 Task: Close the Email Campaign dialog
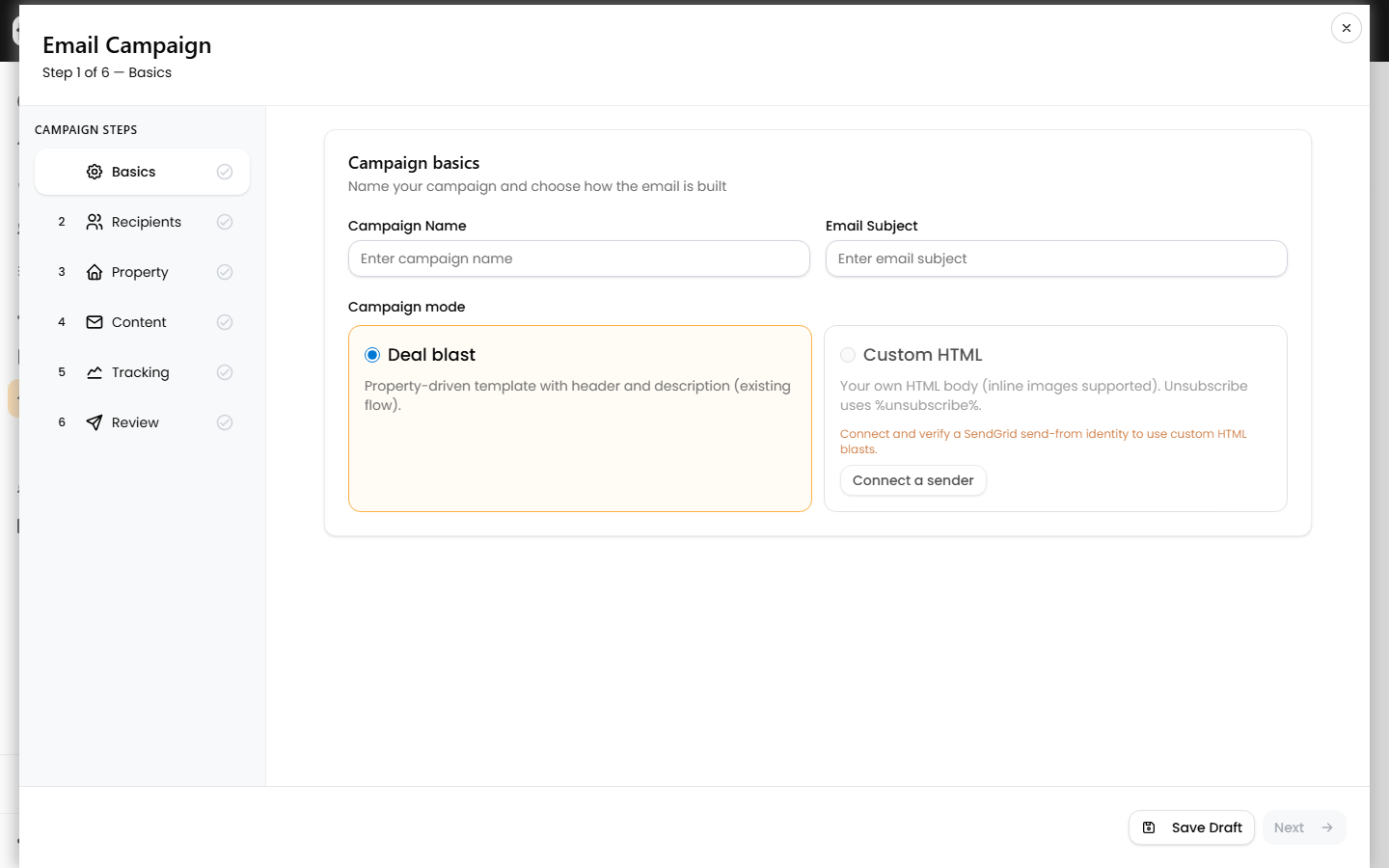tap(1347, 28)
